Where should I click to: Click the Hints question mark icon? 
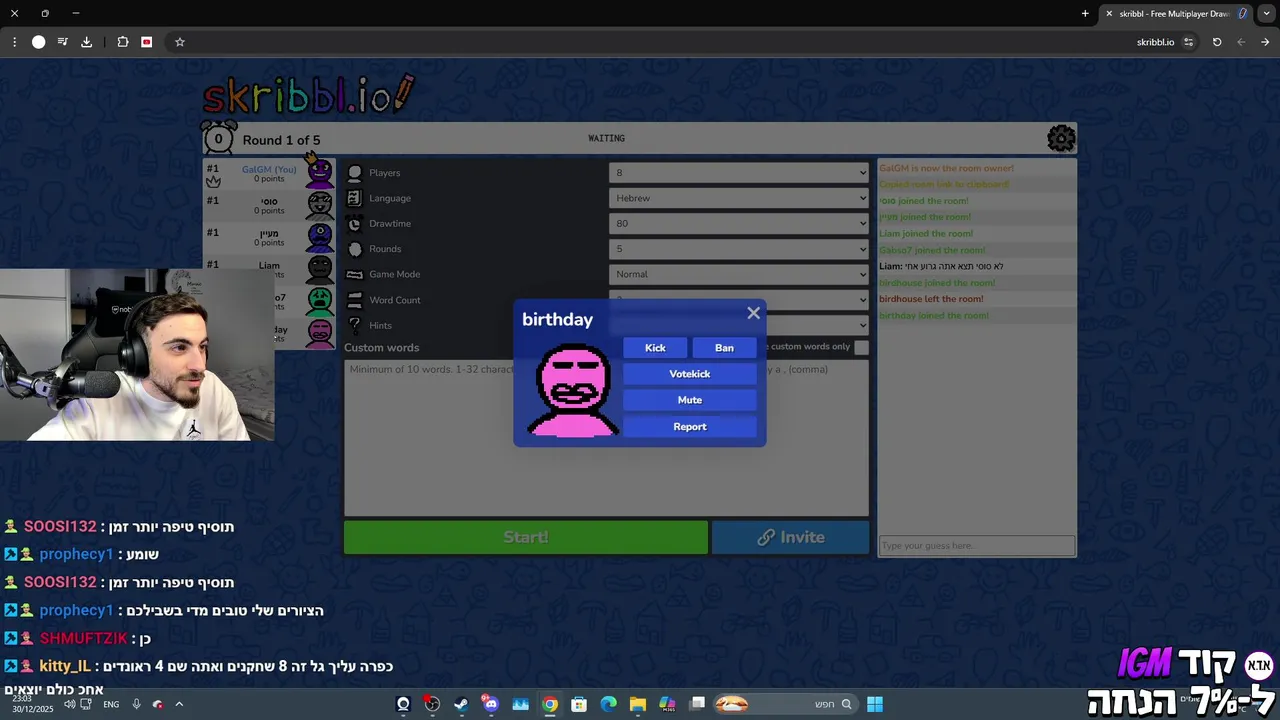[x=354, y=325]
